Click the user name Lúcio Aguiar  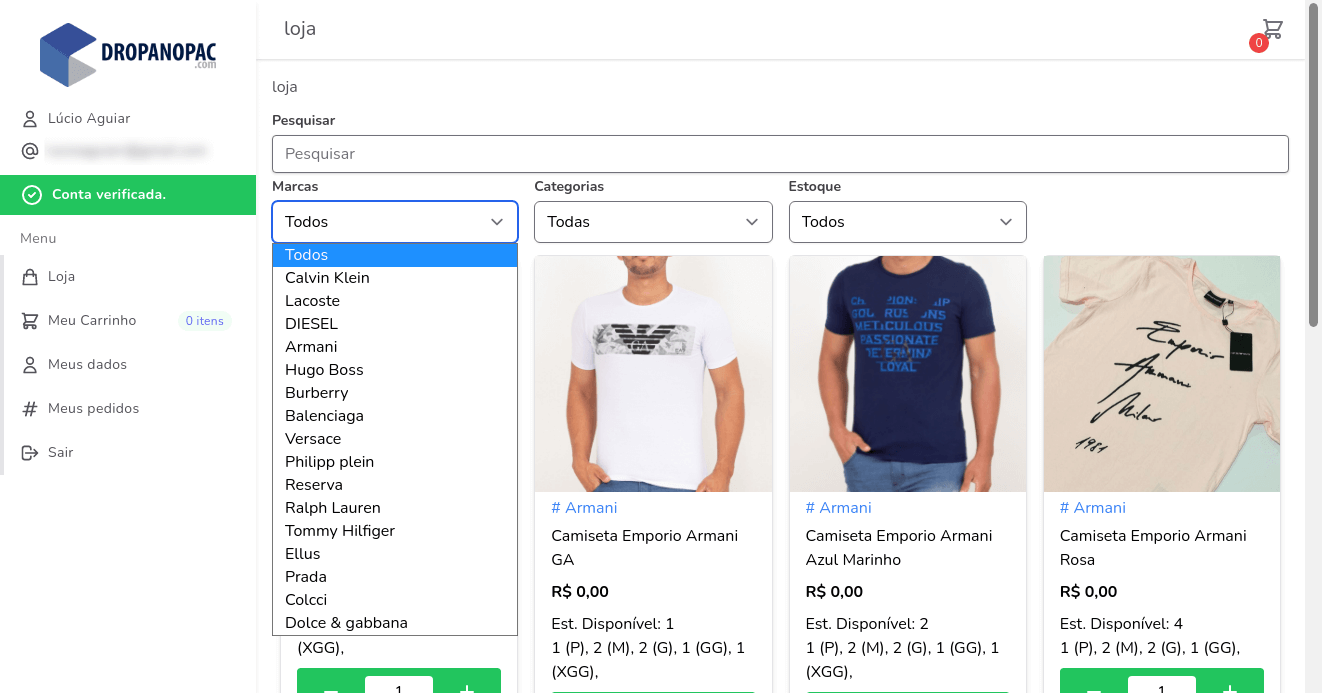point(89,119)
